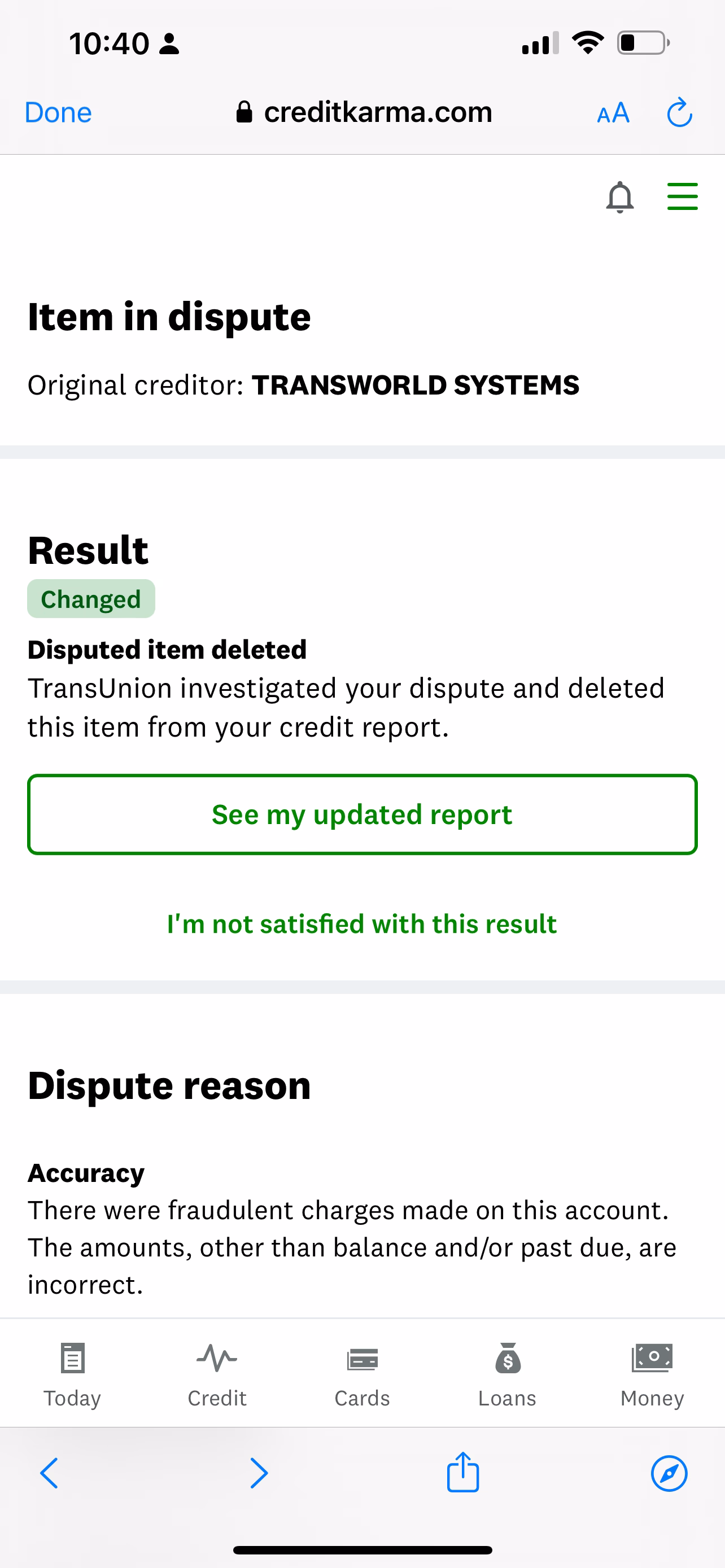Go forward with the browser forward arrow
Viewport: 725px width, 1568px height.
[259, 1474]
